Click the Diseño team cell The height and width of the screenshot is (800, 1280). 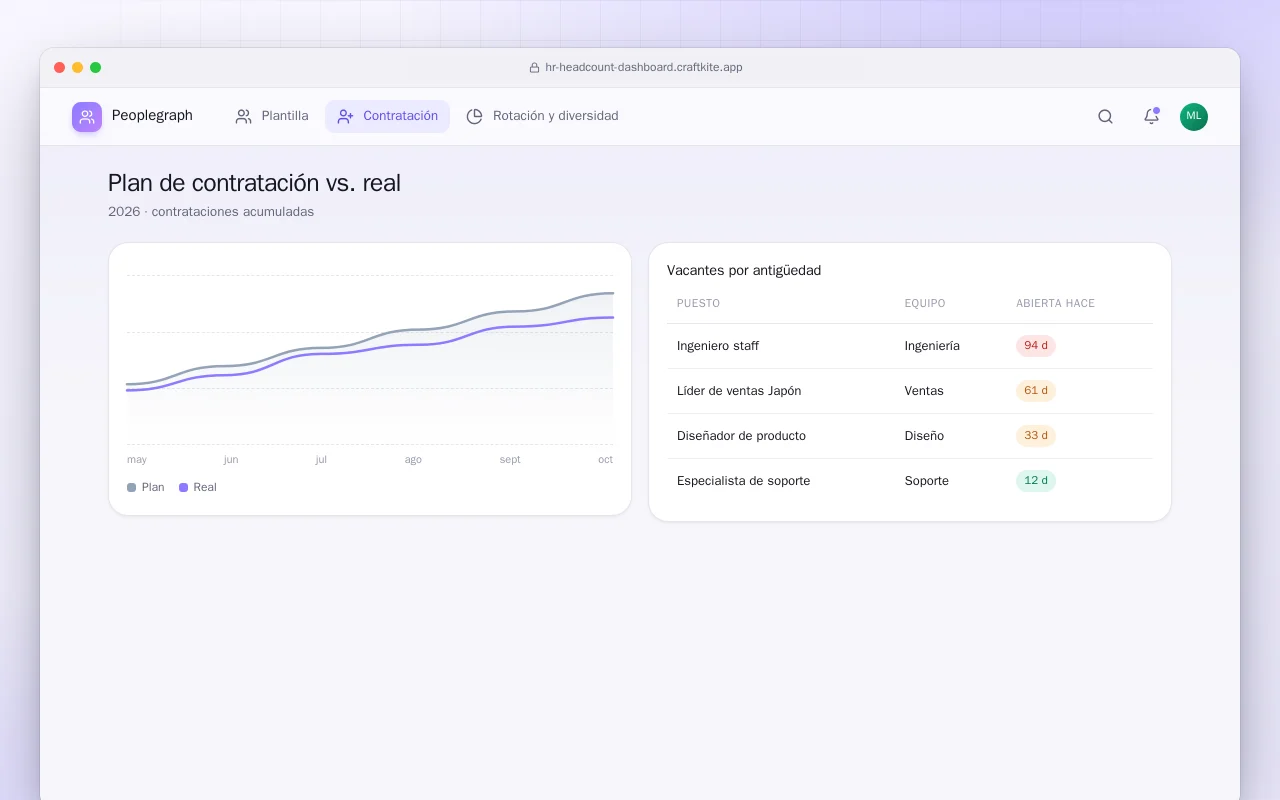pyautogui.click(x=924, y=436)
